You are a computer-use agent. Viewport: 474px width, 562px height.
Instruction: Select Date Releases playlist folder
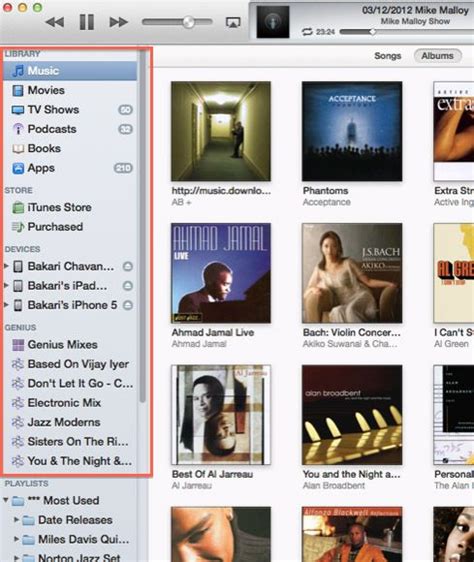[x=75, y=520]
